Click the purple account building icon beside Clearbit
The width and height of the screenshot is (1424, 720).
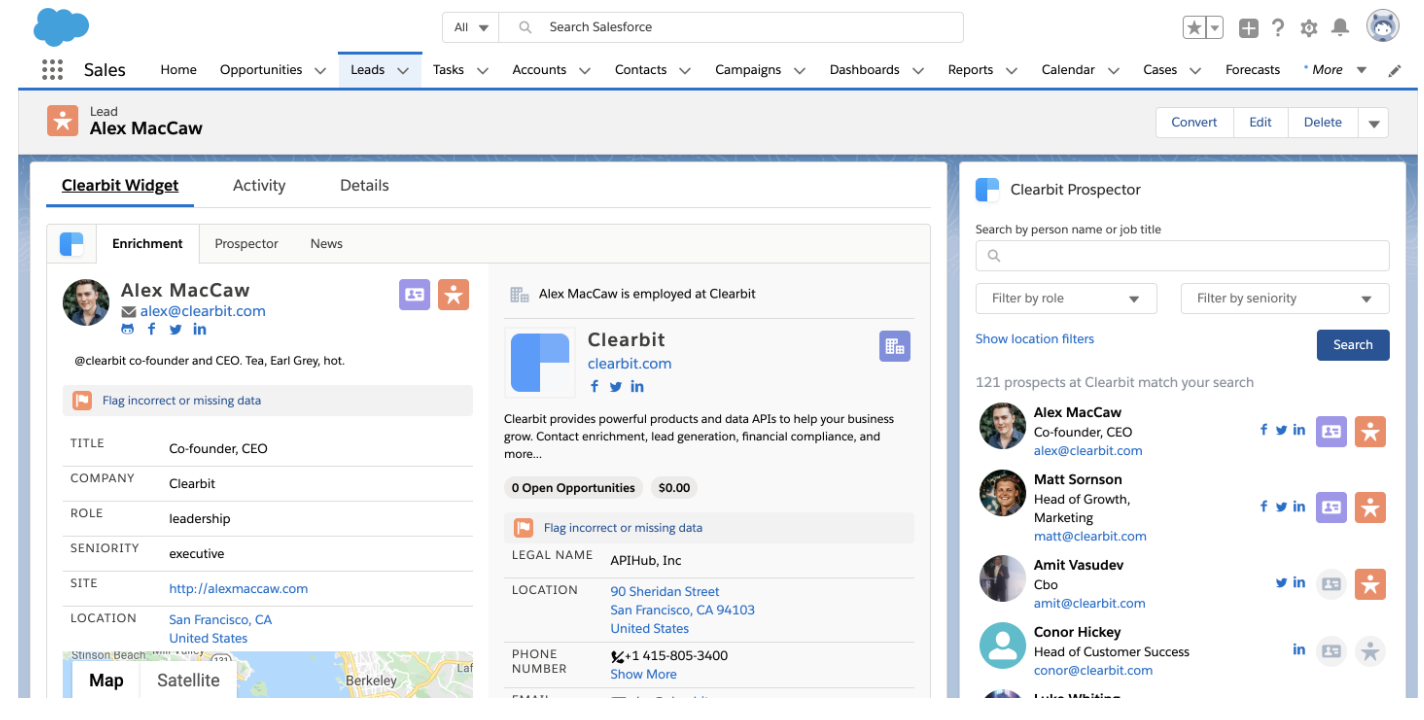(x=895, y=346)
